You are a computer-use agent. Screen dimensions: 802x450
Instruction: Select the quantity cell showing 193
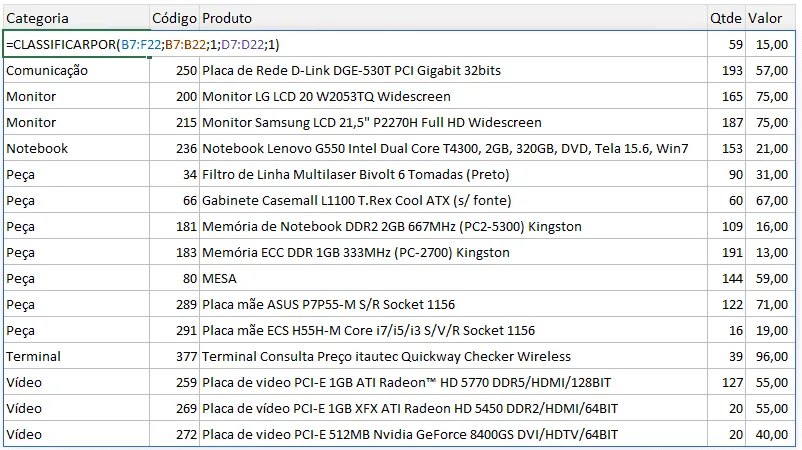click(726, 71)
